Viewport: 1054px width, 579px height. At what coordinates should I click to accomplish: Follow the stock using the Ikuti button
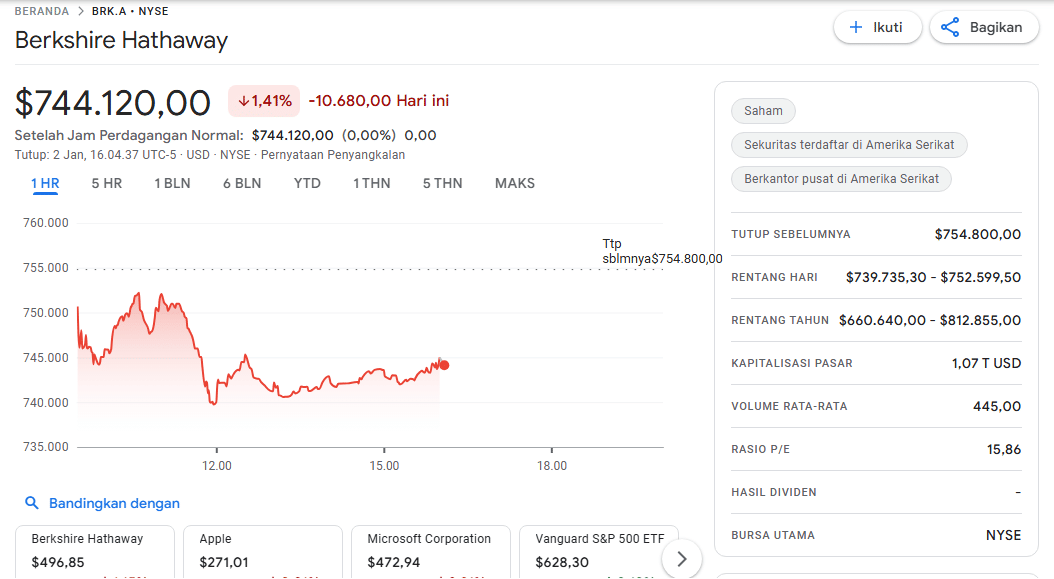[x=877, y=27]
